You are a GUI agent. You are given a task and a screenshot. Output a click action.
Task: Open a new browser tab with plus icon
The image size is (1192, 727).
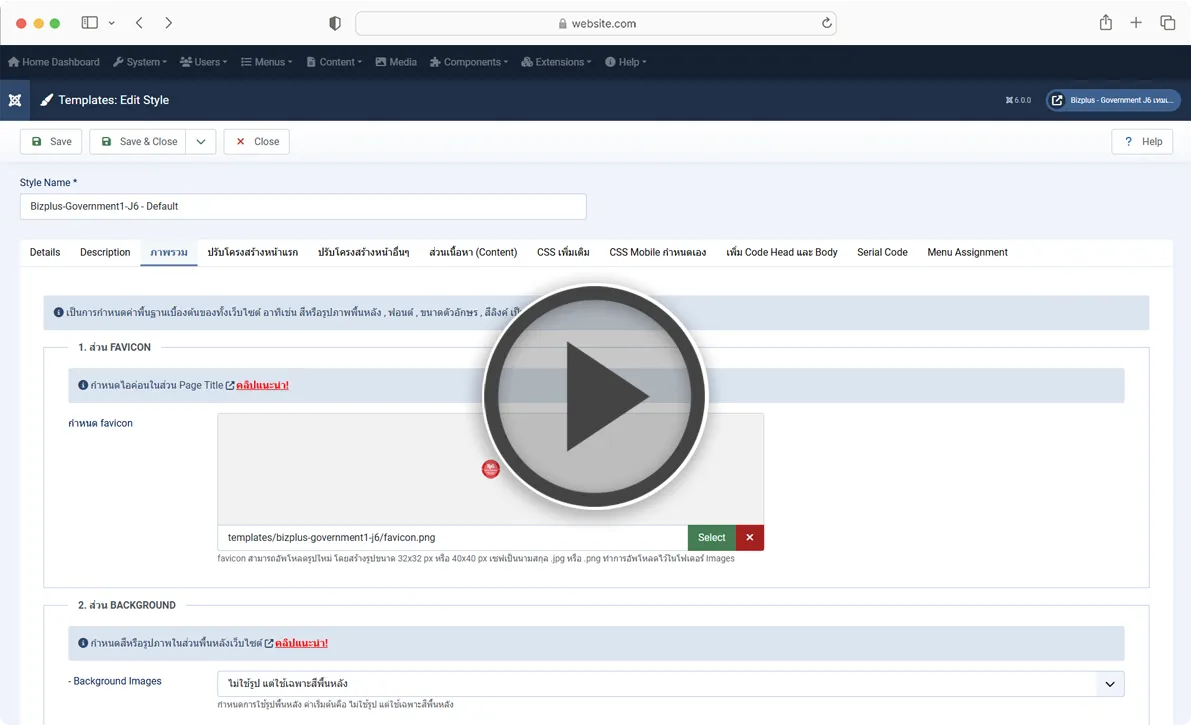tap(1136, 23)
